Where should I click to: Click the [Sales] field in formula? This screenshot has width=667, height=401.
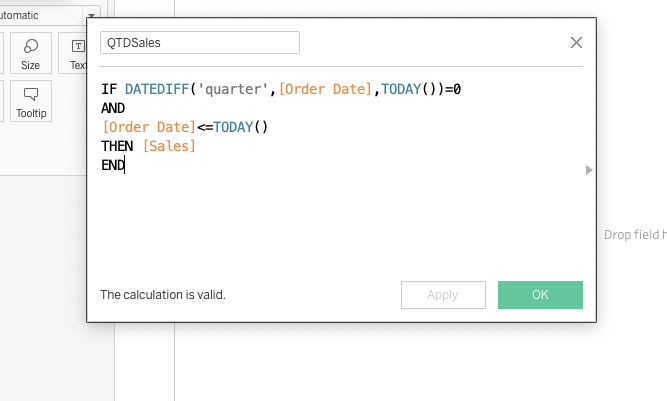tap(169, 146)
